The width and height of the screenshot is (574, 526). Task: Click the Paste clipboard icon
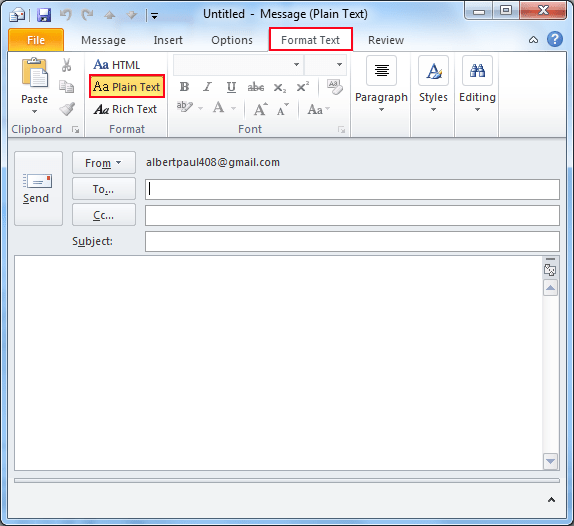pyautogui.click(x=35, y=72)
